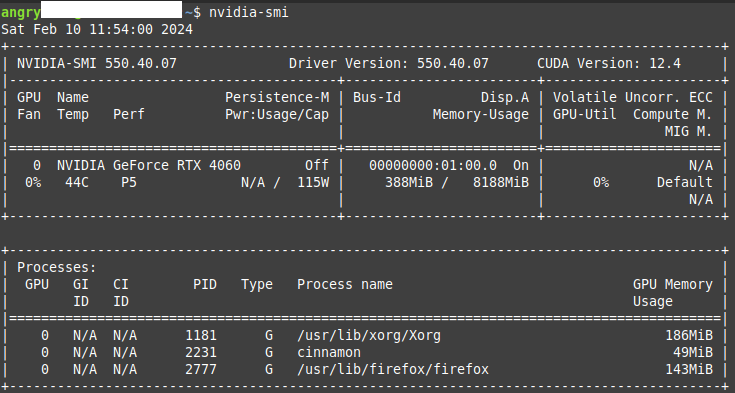Image resolution: width=735 pixels, height=393 pixels.
Task: Click the Volatile Uncorr. ECC header
Action: pos(632,97)
